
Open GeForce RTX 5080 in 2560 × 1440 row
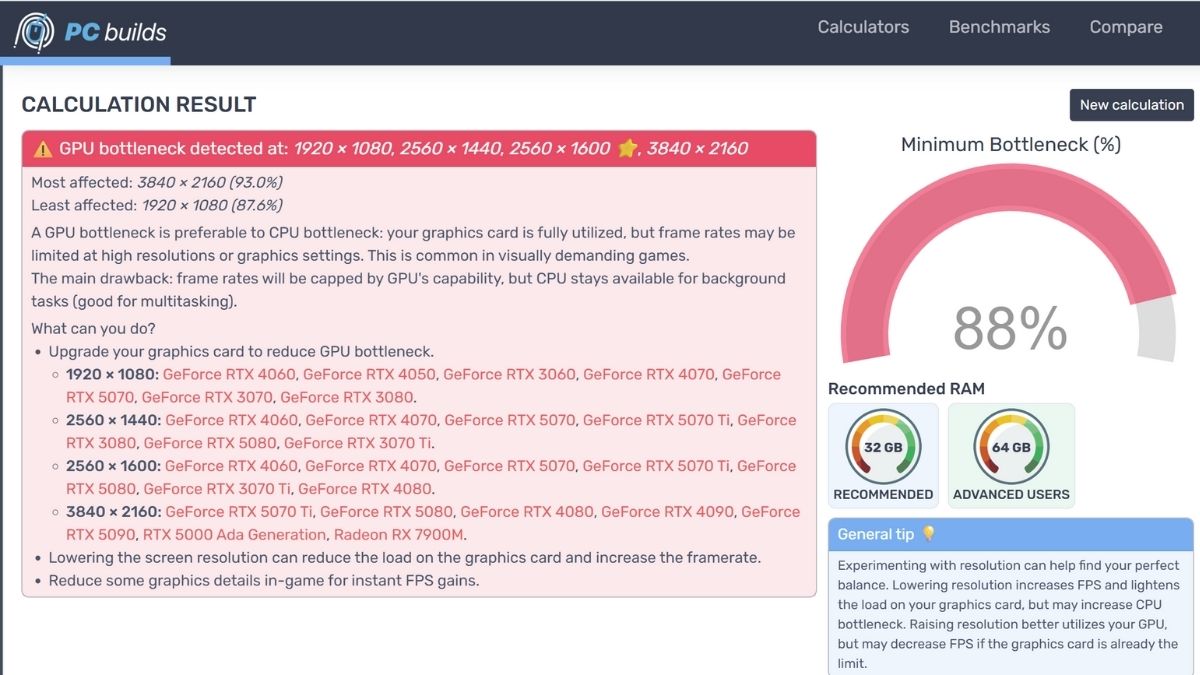point(209,443)
